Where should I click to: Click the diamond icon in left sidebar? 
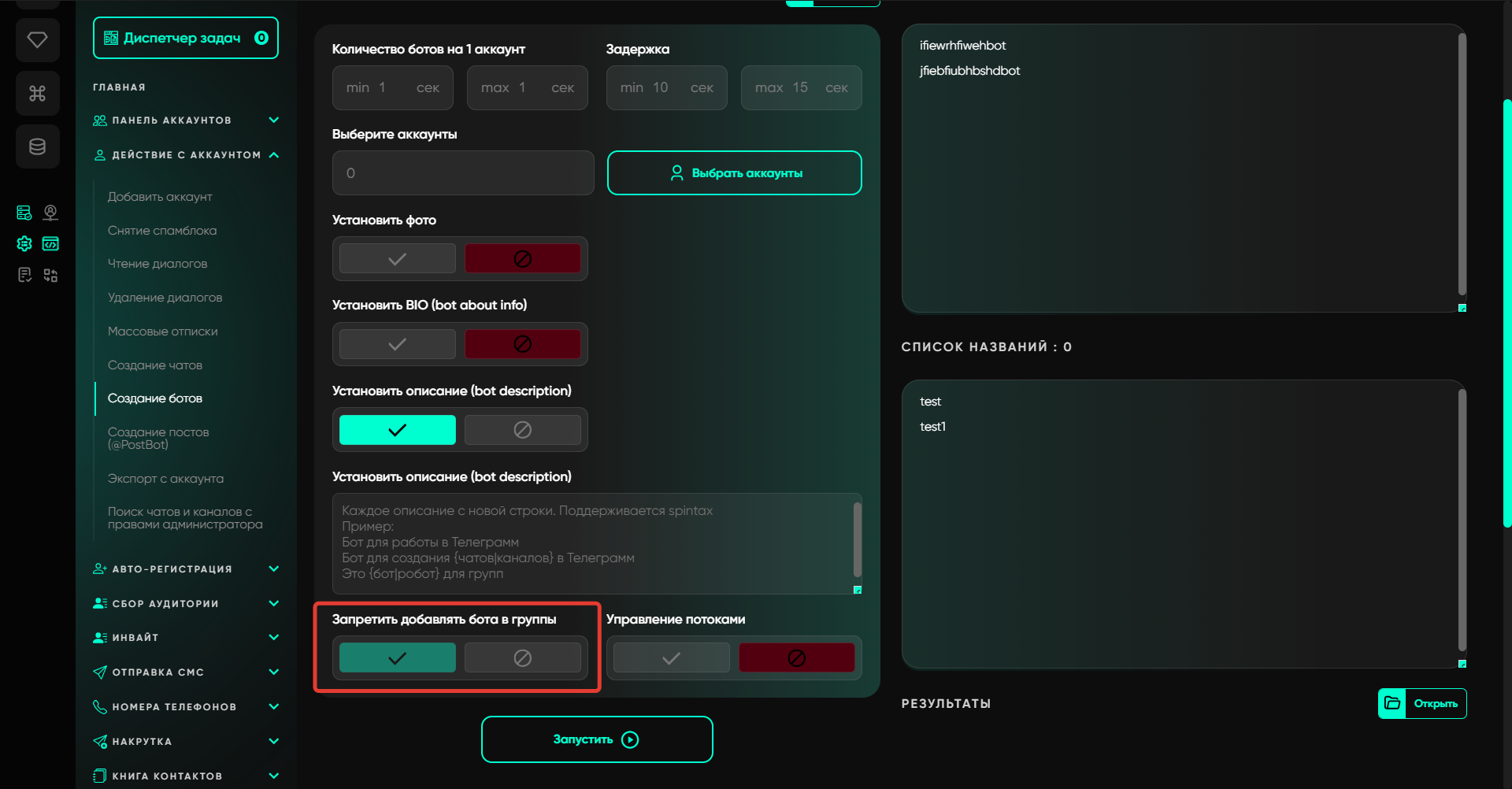37,39
